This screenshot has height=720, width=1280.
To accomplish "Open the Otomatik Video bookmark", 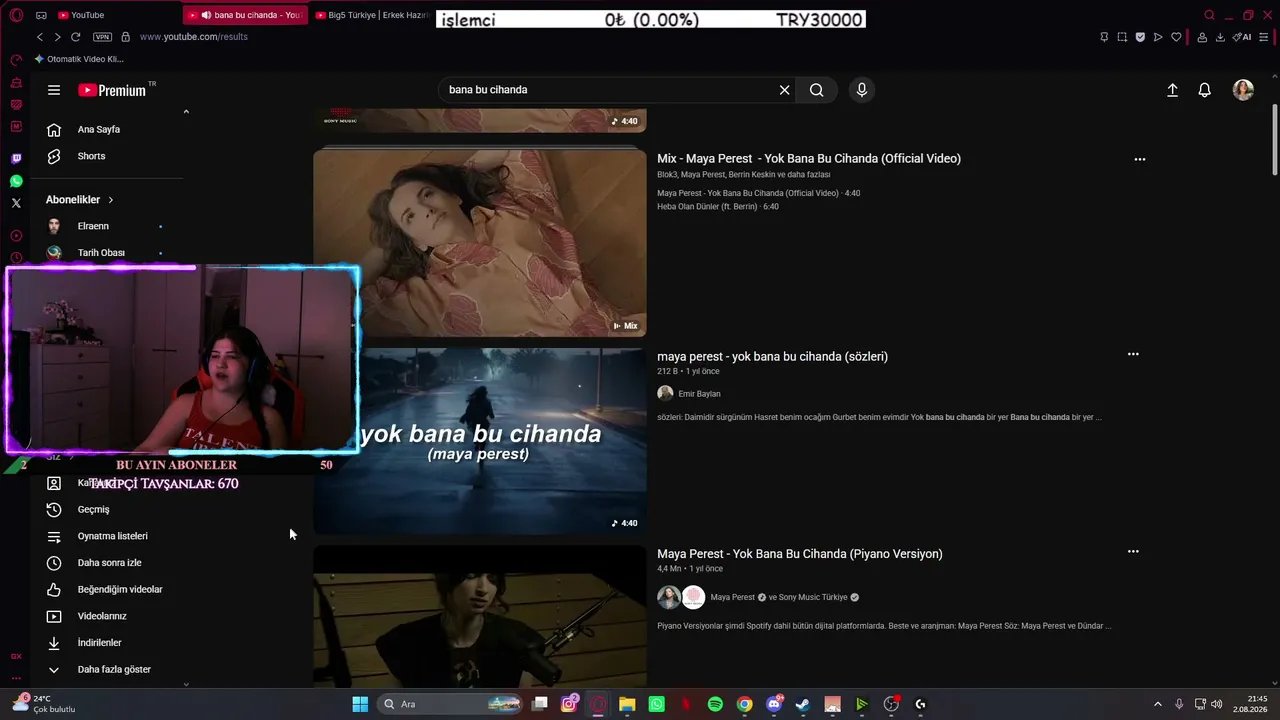I will (79, 59).
